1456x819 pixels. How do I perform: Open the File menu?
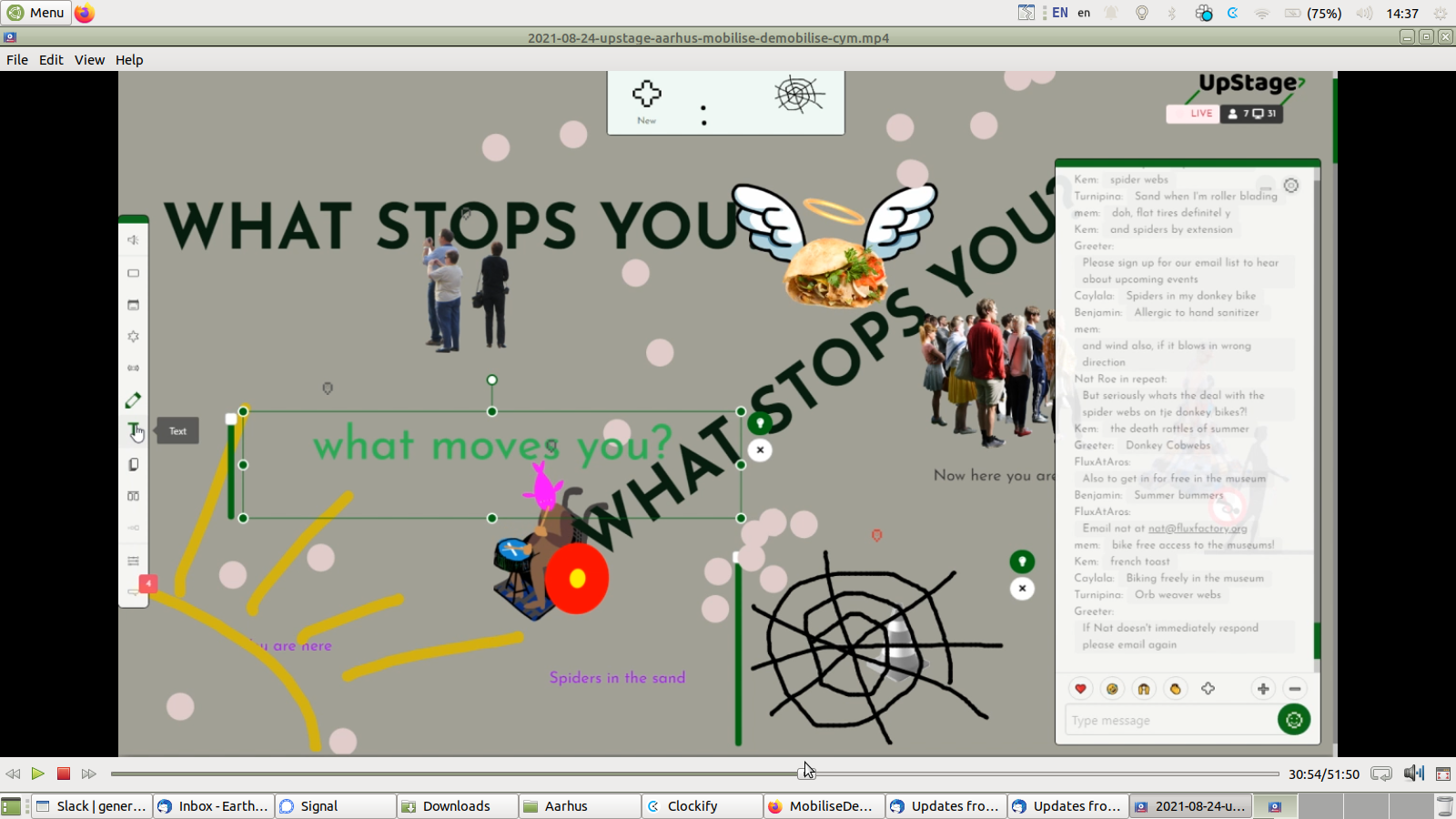pos(17,60)
